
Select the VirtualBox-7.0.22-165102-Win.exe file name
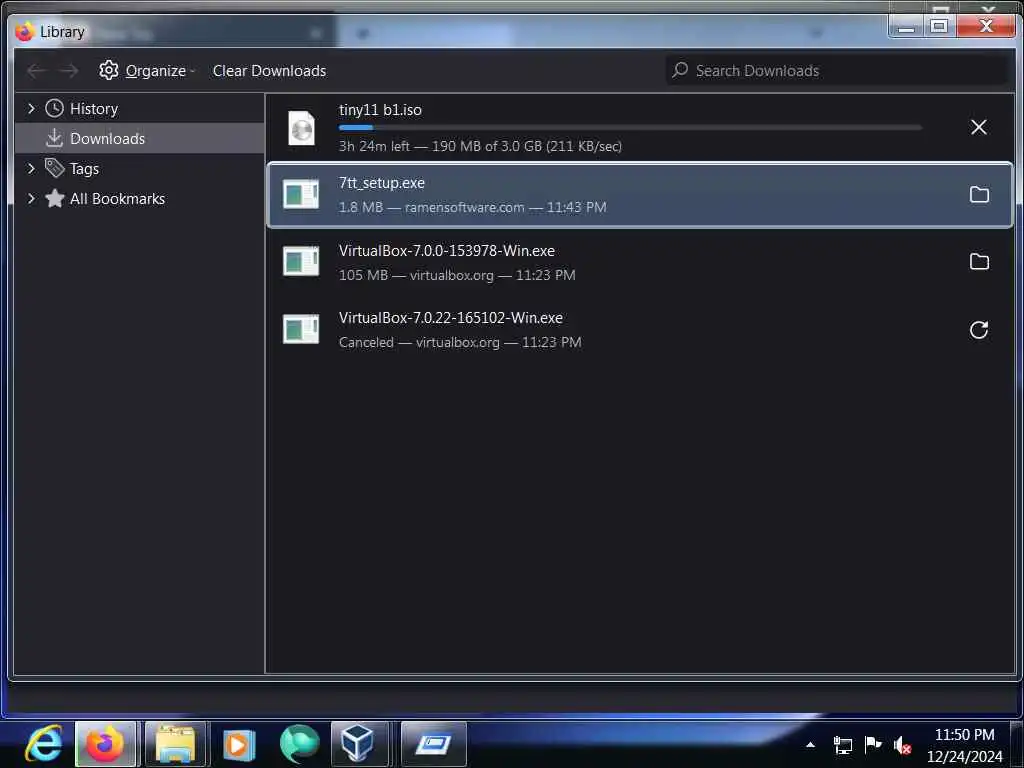(451, 318)
